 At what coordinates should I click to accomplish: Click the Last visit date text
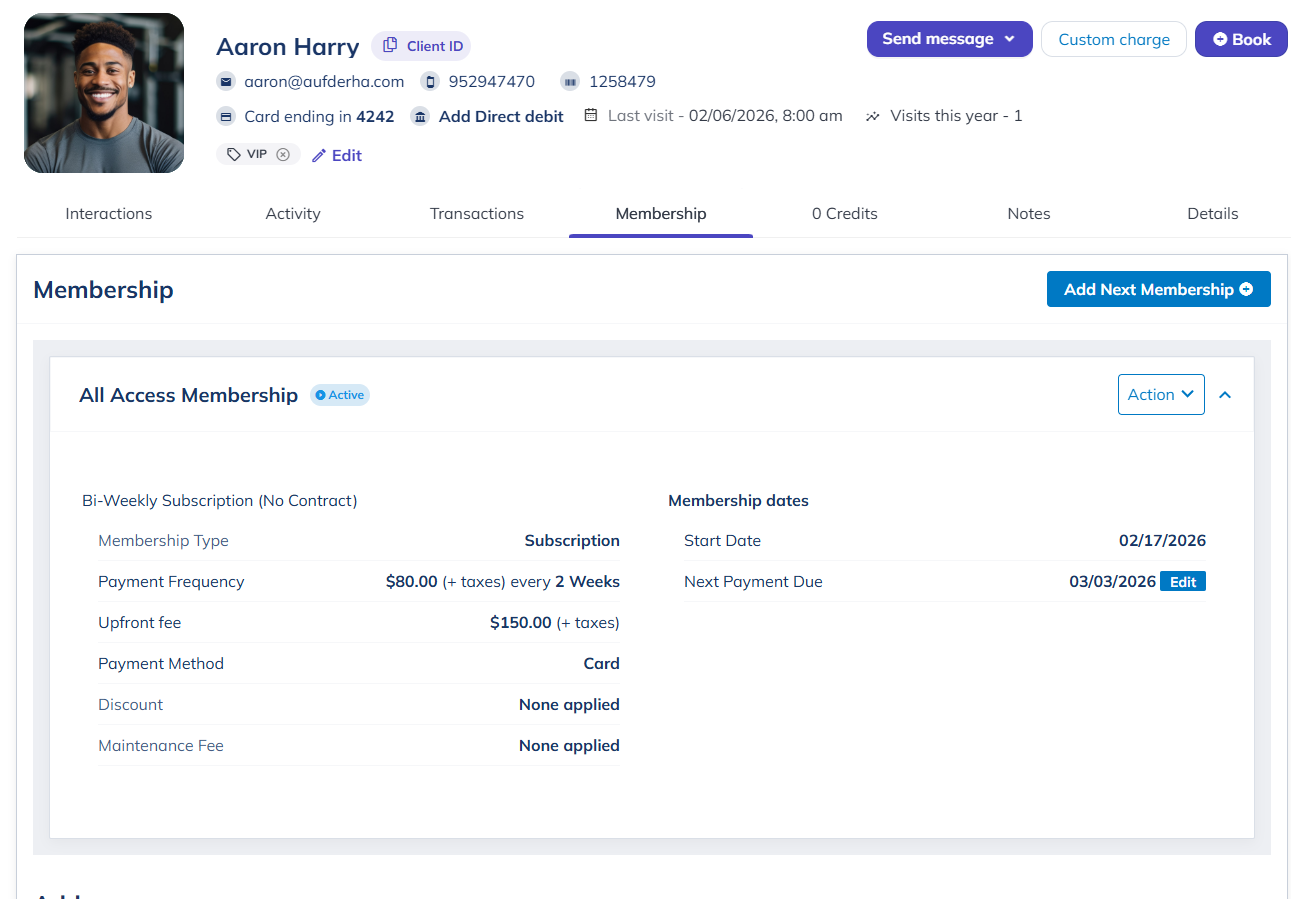[x=725, y=116]
